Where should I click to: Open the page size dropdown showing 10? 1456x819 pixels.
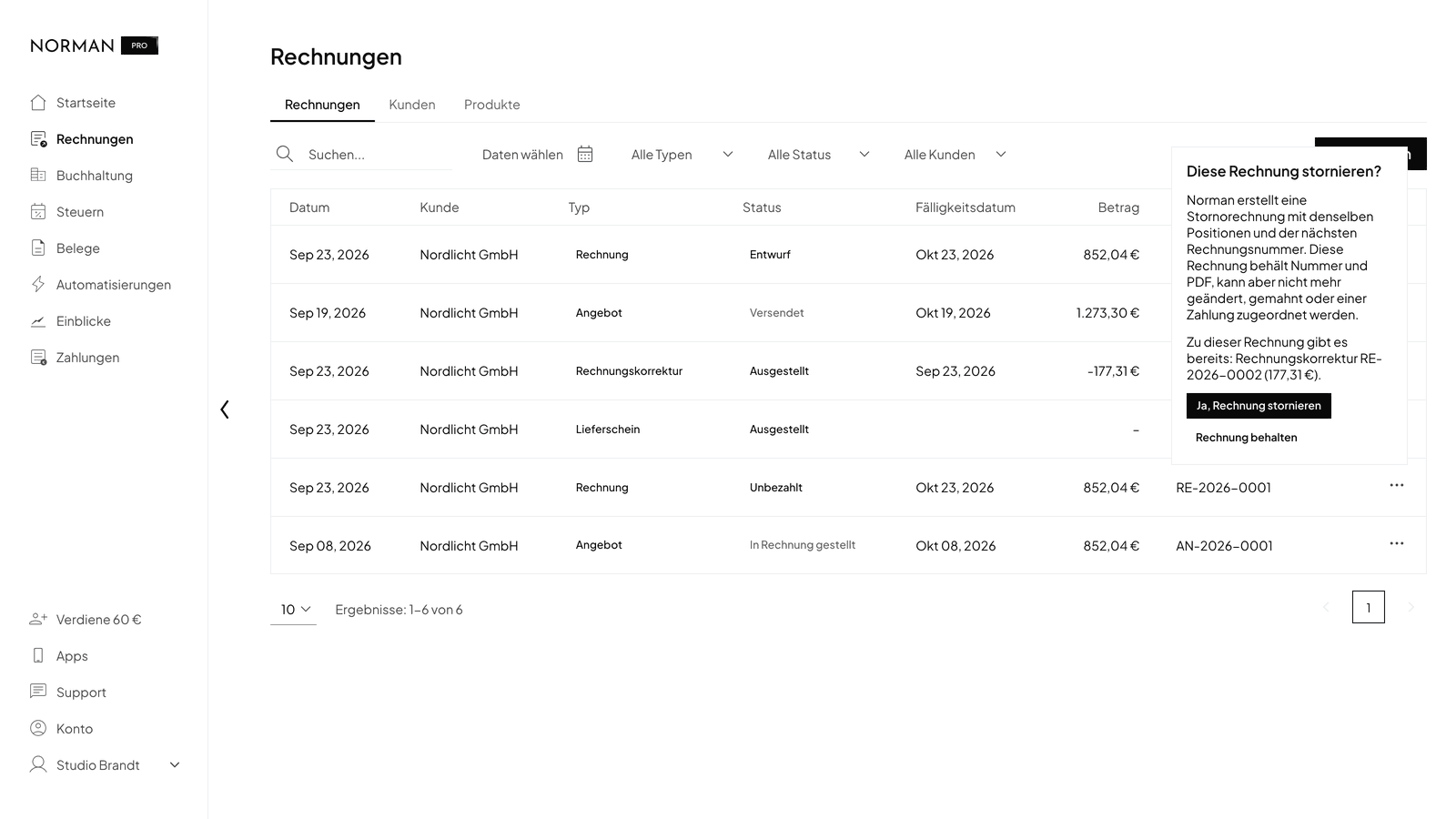(294, 610)
